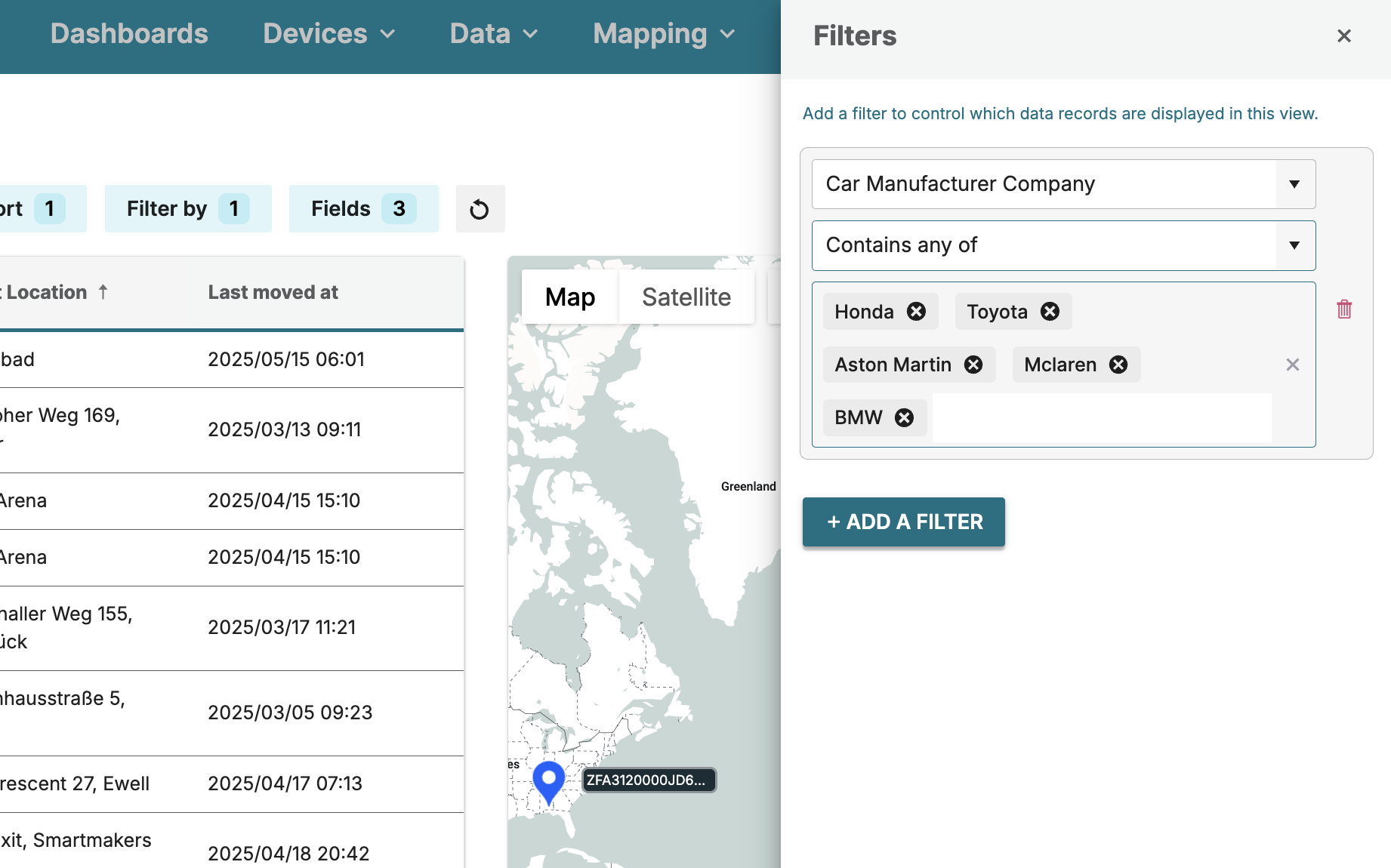Remove the BMW filter chip
The height and width of the screenshot is (868, 1391).
(904, 417)
